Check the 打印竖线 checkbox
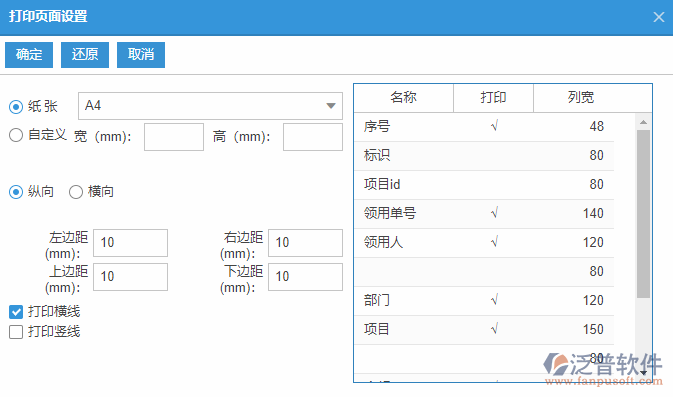The image size is (673, 397). coord(16,332)
